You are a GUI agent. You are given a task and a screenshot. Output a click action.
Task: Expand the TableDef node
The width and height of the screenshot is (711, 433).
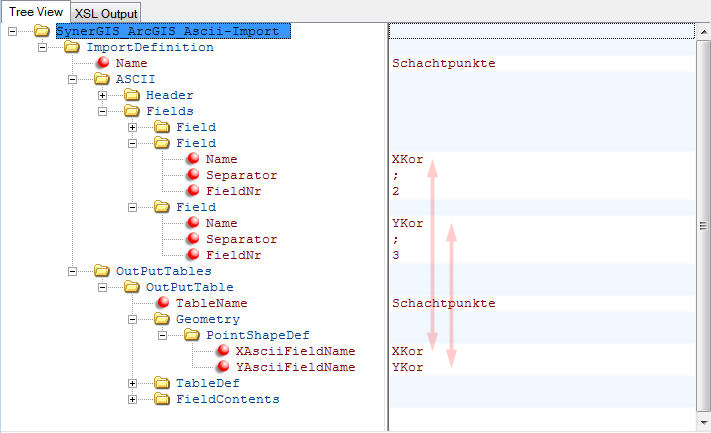click(132, 383)
